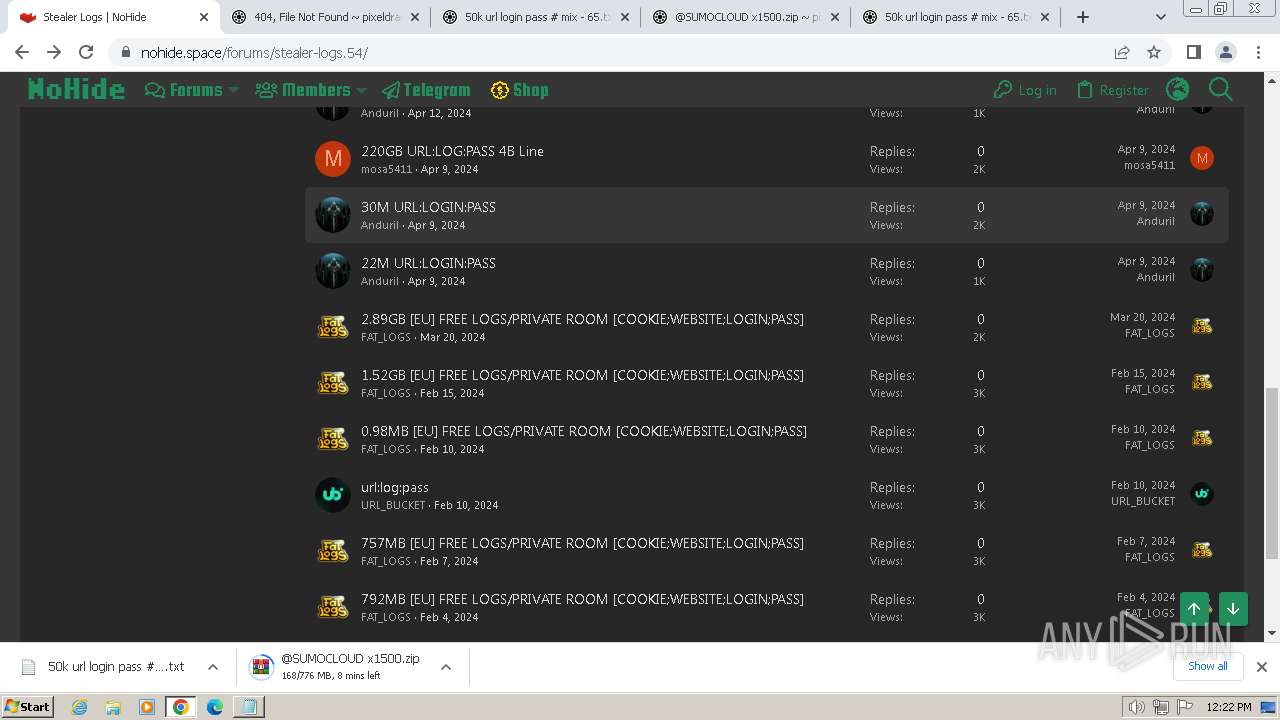Close the downloads bar with X
The image size is (1280, 720).
click(1262, 667)
